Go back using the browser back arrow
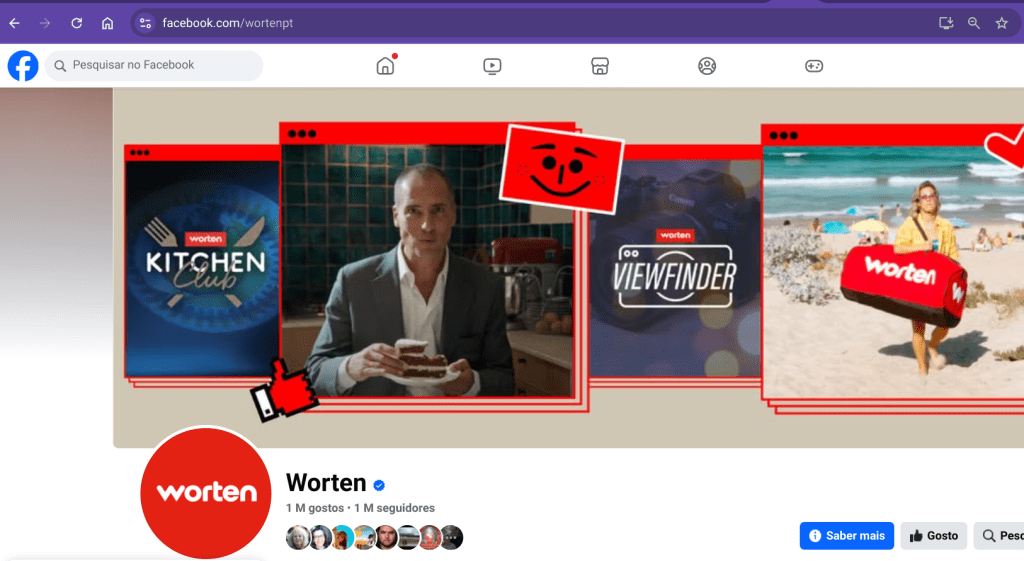 pyautogui.click(x=14, y=23)
